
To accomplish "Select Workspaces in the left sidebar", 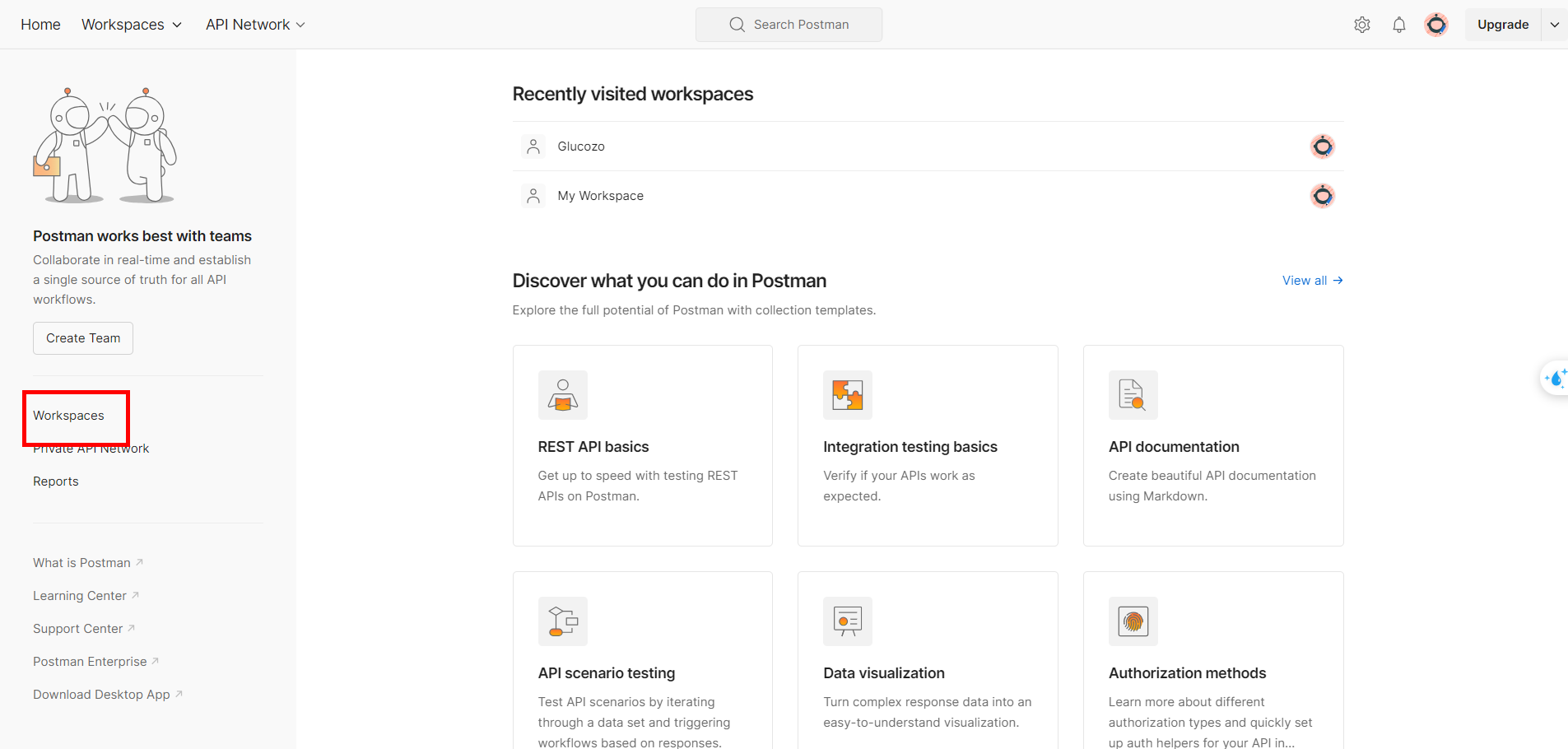I will point(68,416).
